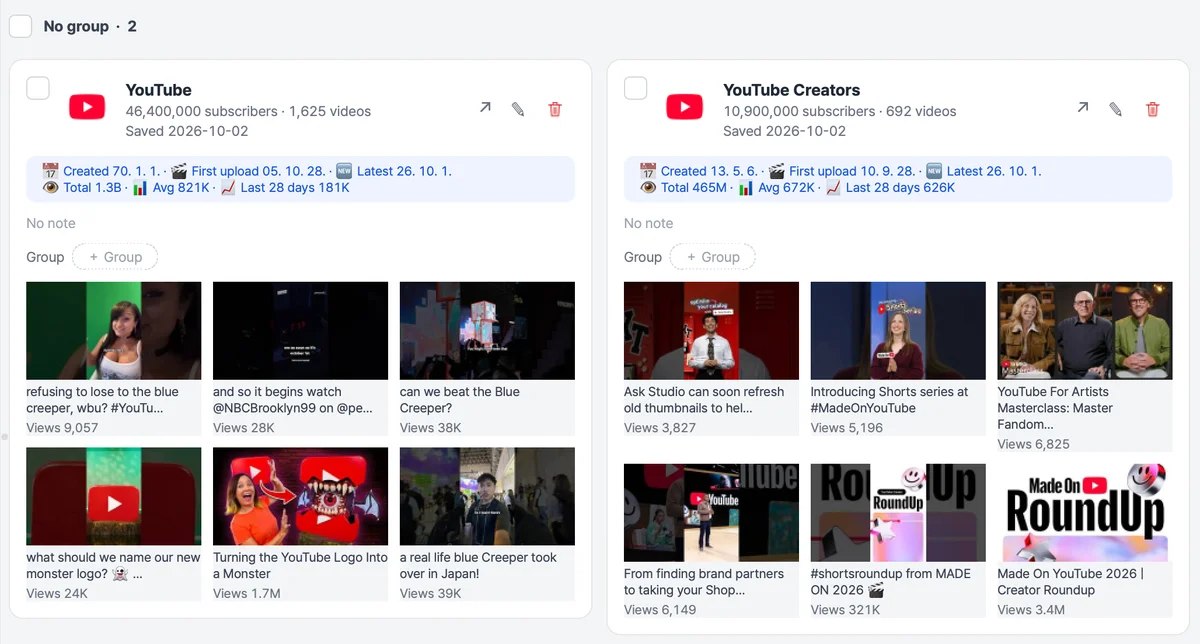Click the 'No group · 2' heading

click(x=90, y=26)
